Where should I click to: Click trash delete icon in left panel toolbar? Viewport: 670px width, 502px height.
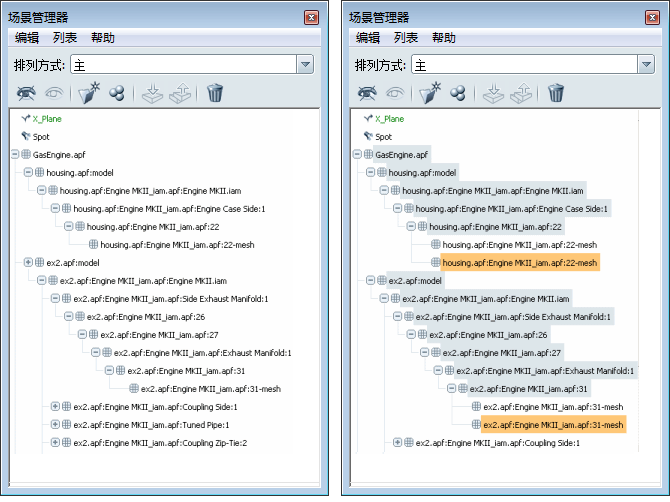point(215,93)
